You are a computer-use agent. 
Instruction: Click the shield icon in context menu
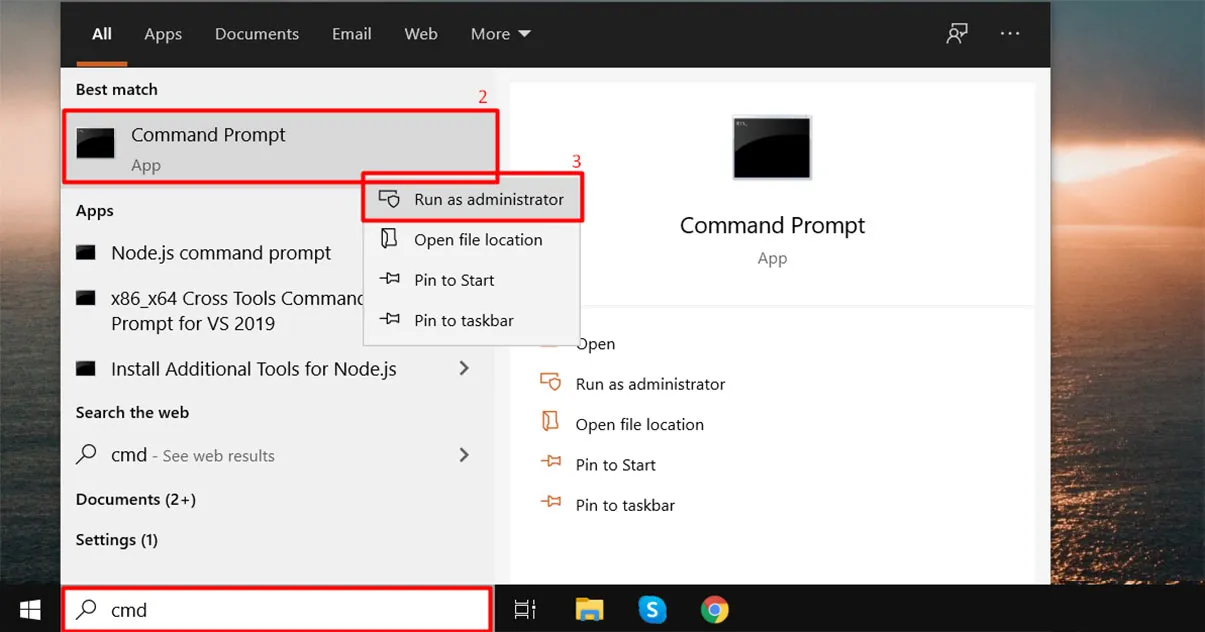click(390, 199)
